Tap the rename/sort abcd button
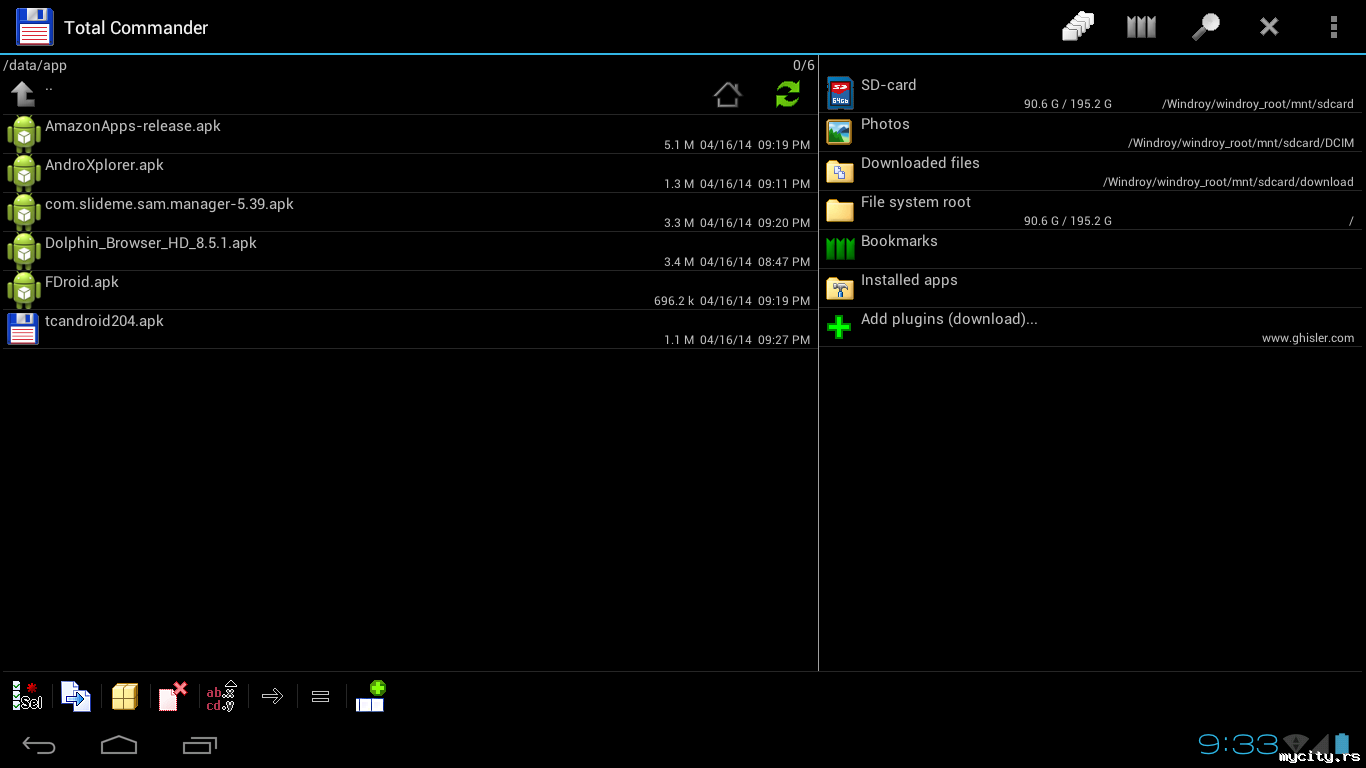The width and height of the screenshot is (1366, 768). [x=221, y=696]
